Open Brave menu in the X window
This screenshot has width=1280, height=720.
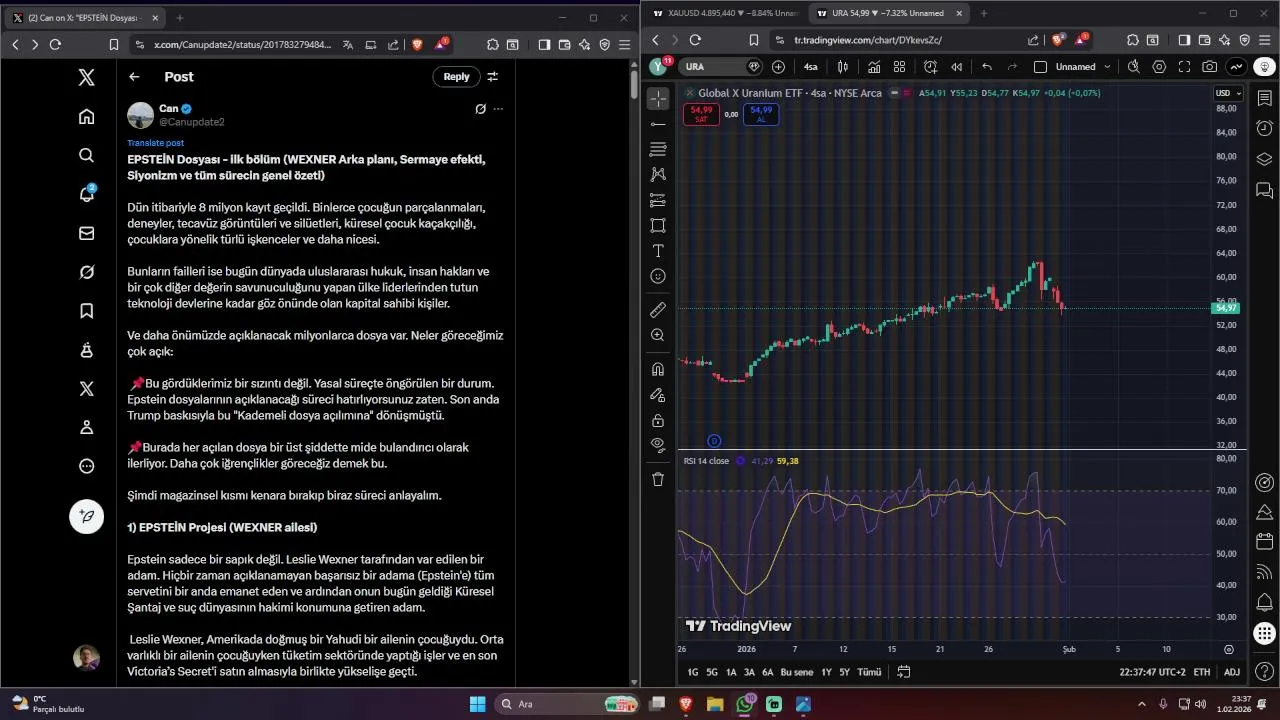626,44
